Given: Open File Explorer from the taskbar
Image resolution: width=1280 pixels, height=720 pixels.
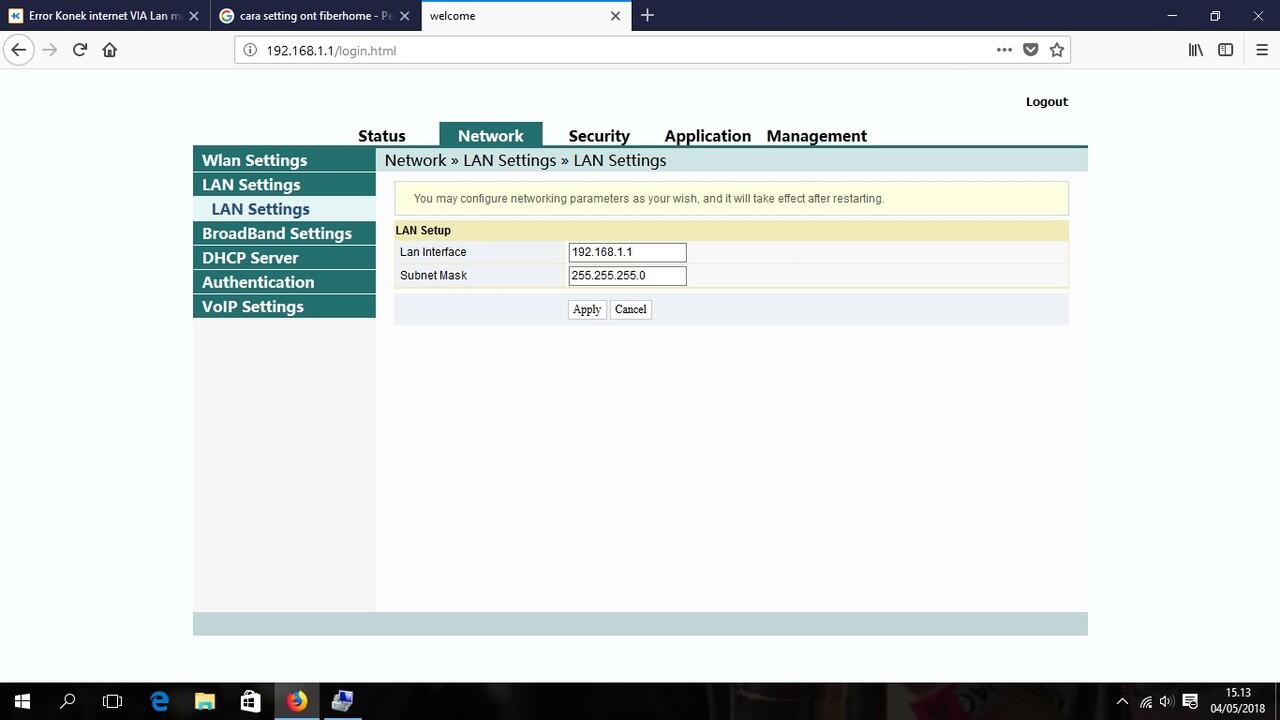Looking at the screenshot, I should point(204,701).
